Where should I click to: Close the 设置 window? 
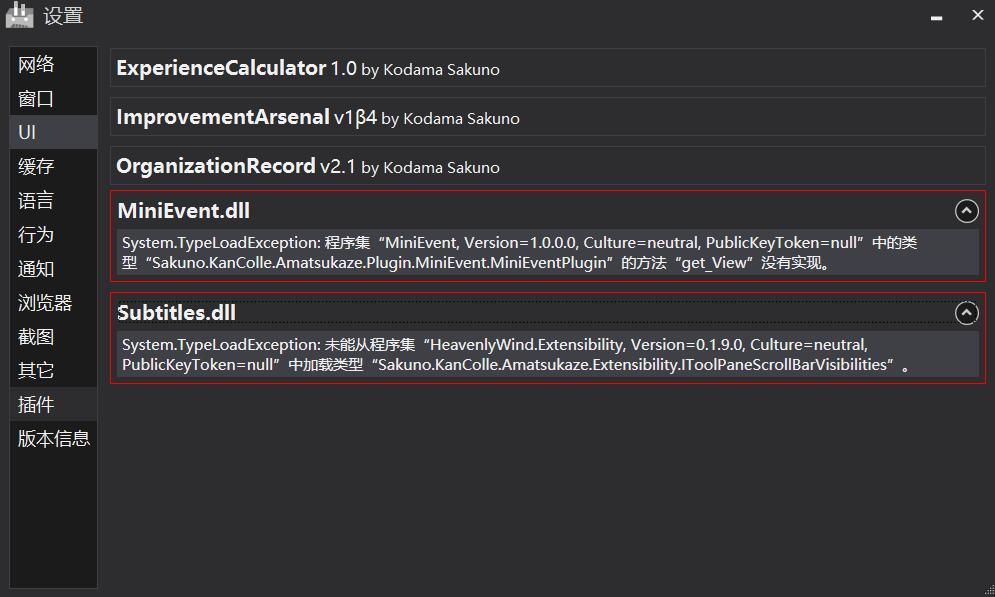pos(977,15)
